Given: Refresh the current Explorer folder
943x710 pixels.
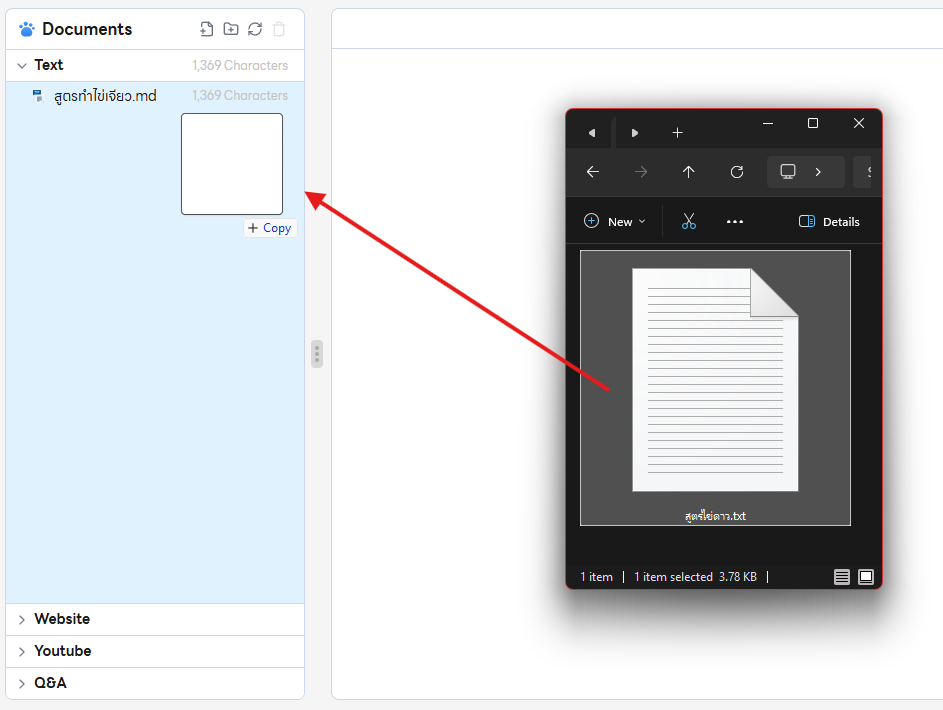Looking at the screenshot, I should [736, 172].
